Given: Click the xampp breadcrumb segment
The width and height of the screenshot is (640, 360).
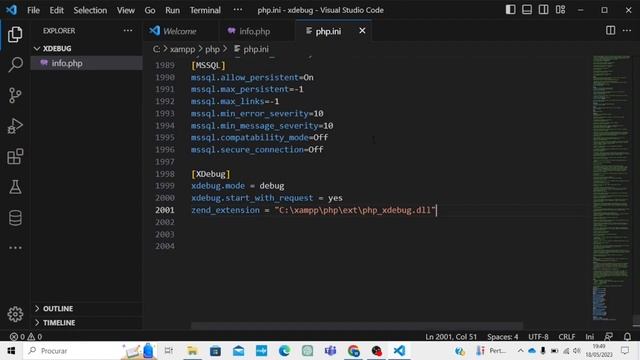Looking at the screenshot, I should tap(182, 49).
